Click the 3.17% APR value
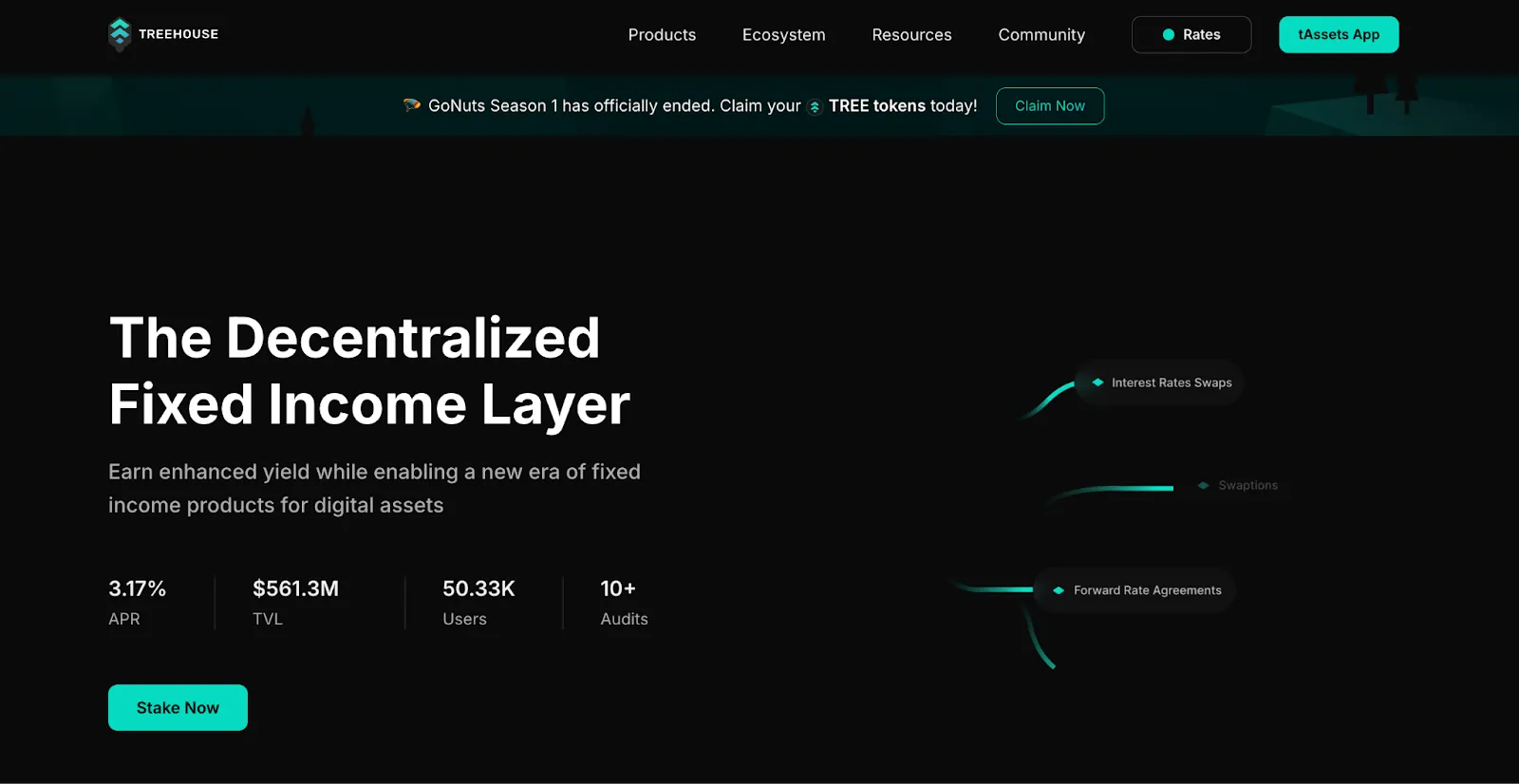The width and height of the screenshot is (1519, 784). [138, 588]
